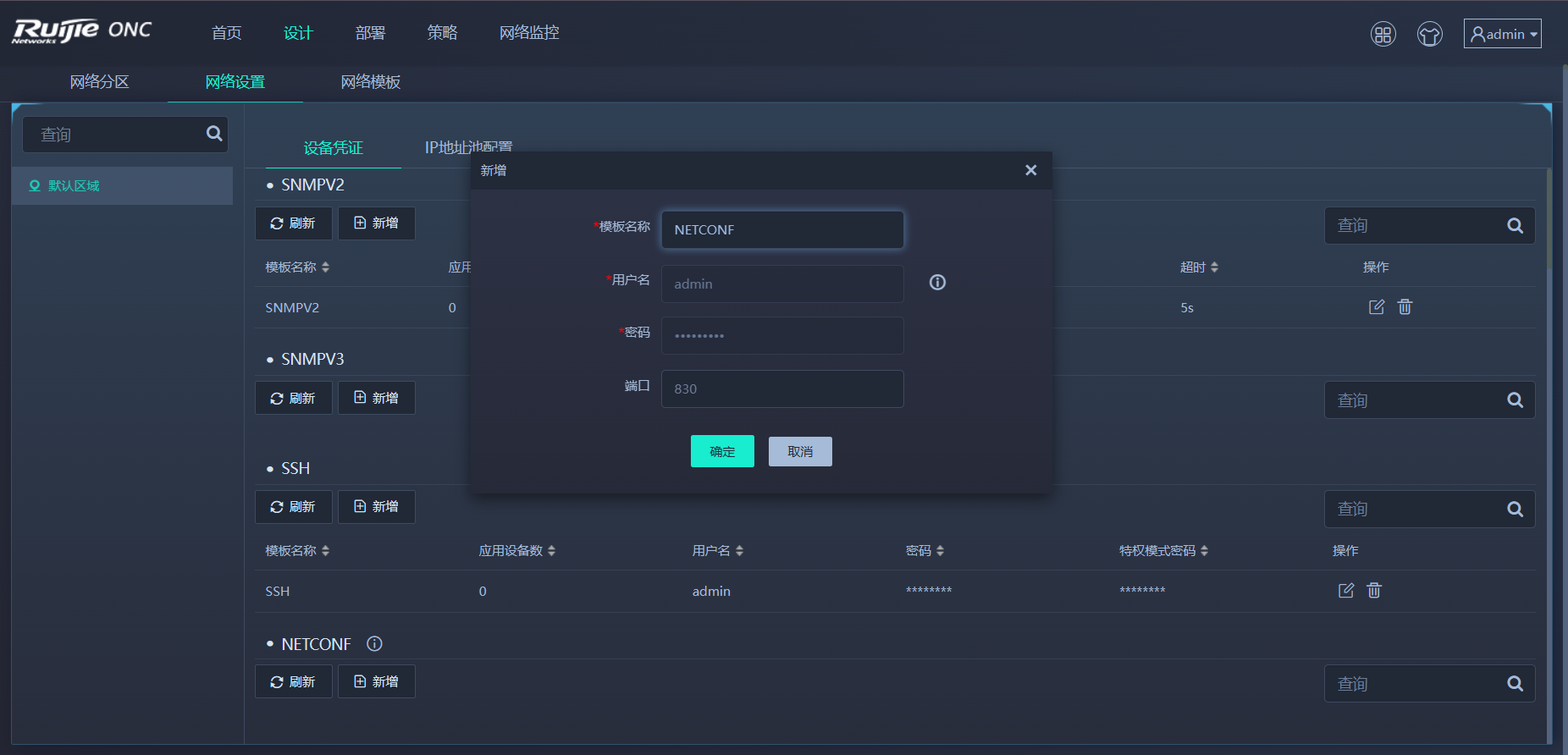This screenshot has height=755, width=1568.
Task: Open the 设计 menu
Action: [298, 33]
